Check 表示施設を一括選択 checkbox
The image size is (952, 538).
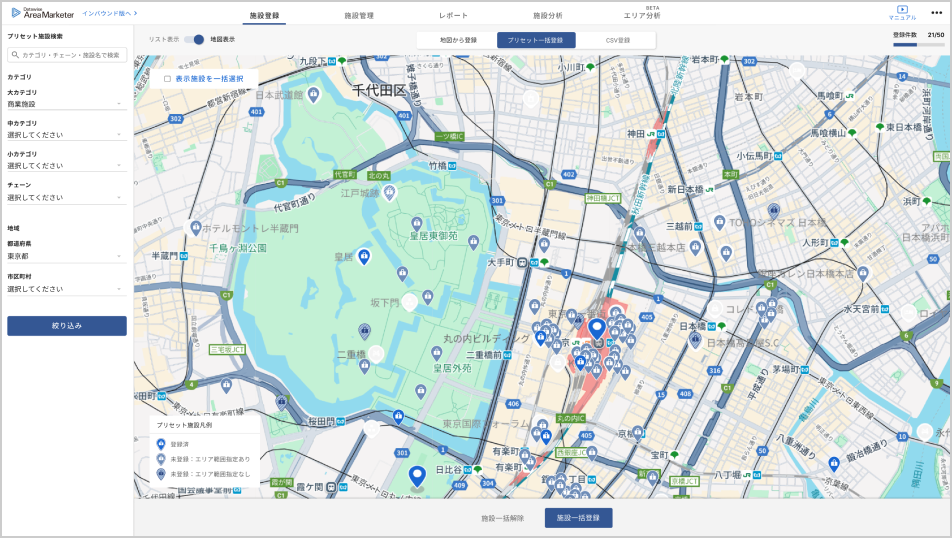[x=167, y=78]
